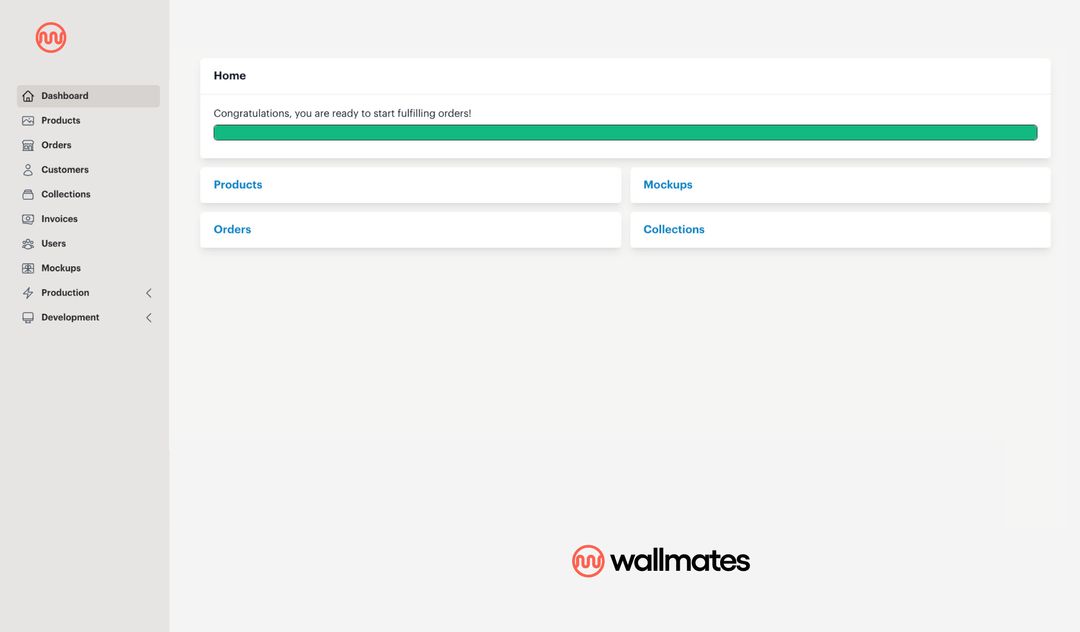Click the Wallmates logo at page bottom
The width and height of the screenshot is (1080, 632).
point(660,560)
